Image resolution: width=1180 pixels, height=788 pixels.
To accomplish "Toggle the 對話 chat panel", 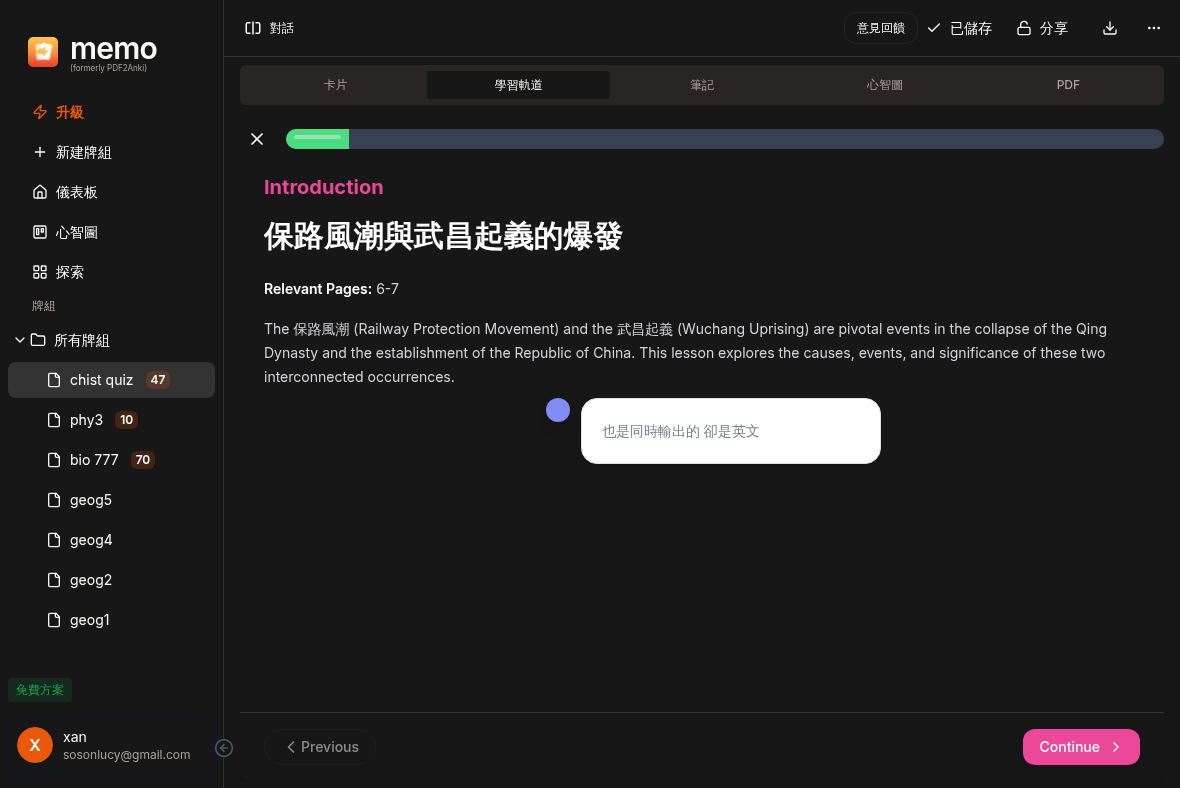I will click(269, 28).
